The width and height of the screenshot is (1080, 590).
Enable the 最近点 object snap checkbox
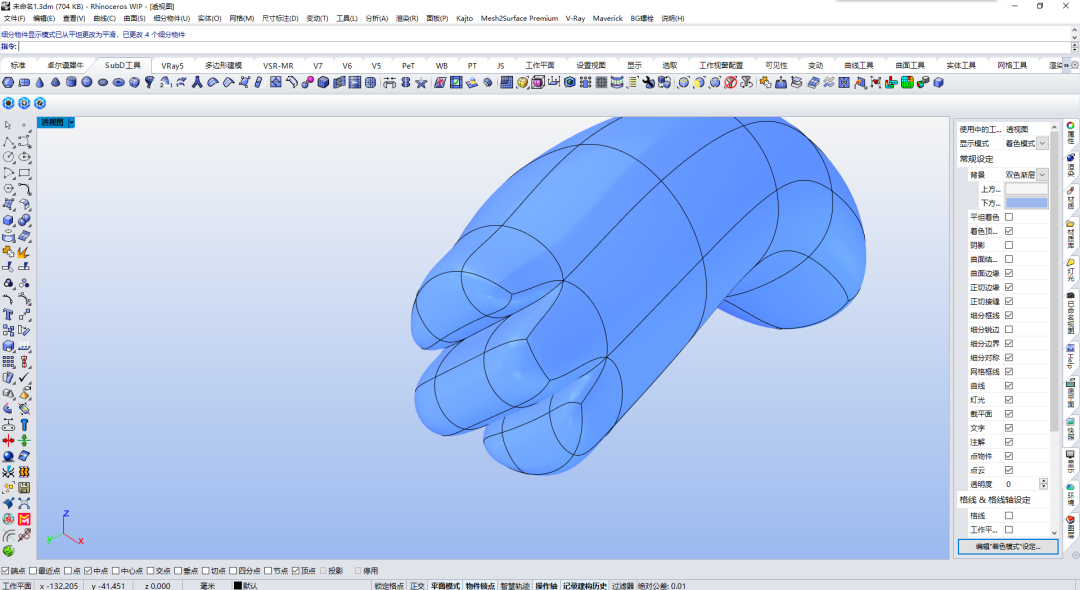coord(33,571)
